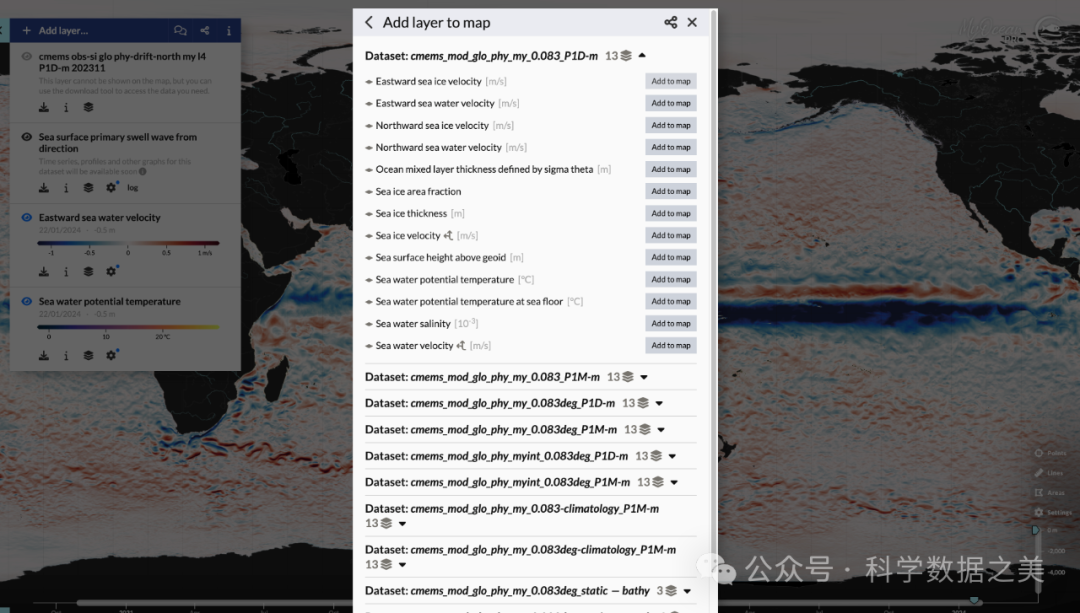Click share icon in Add layer dialog header
This screenshot has height=613, width=1080.
(670, 22)
